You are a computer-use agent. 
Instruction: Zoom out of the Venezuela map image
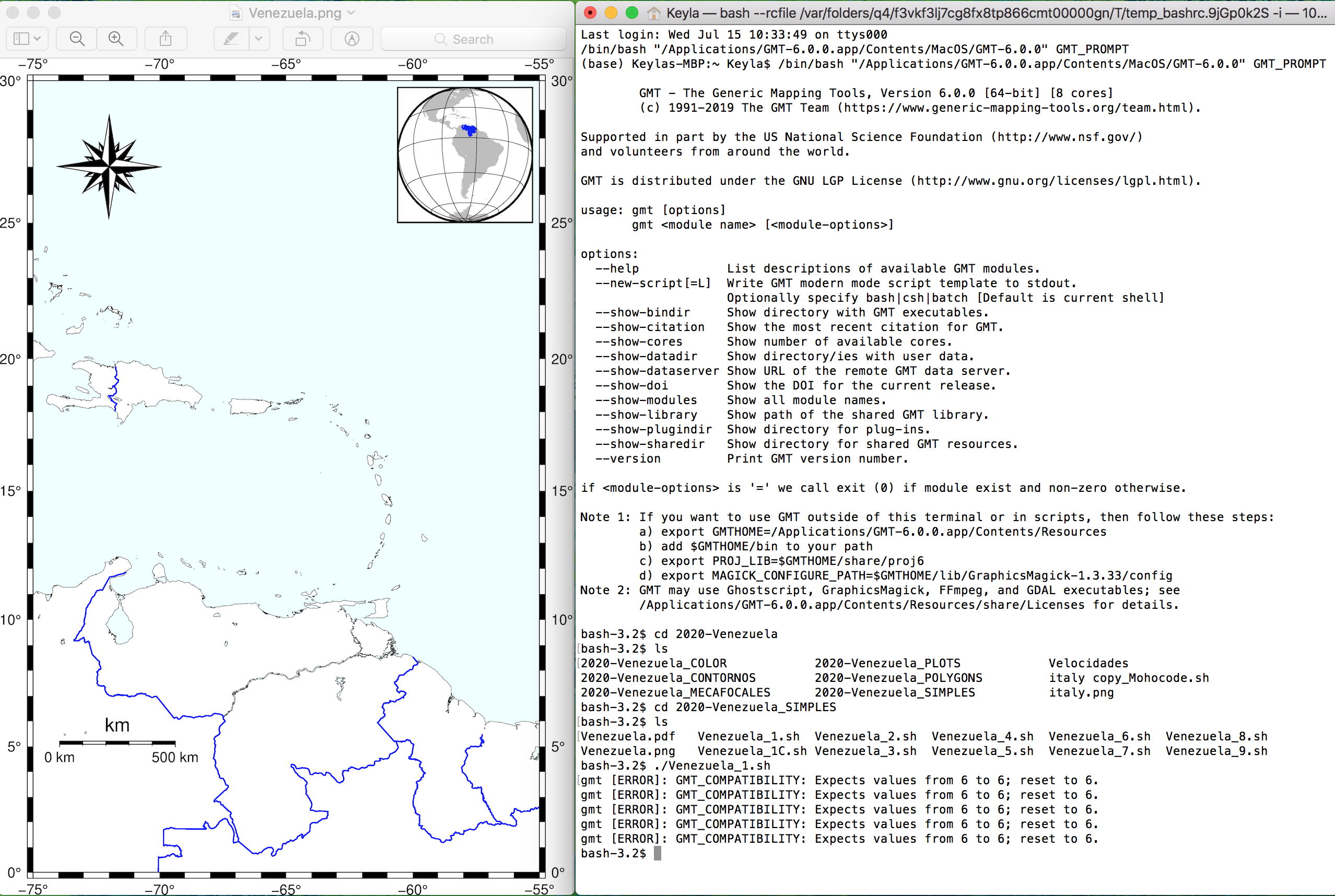pos(77,39)
